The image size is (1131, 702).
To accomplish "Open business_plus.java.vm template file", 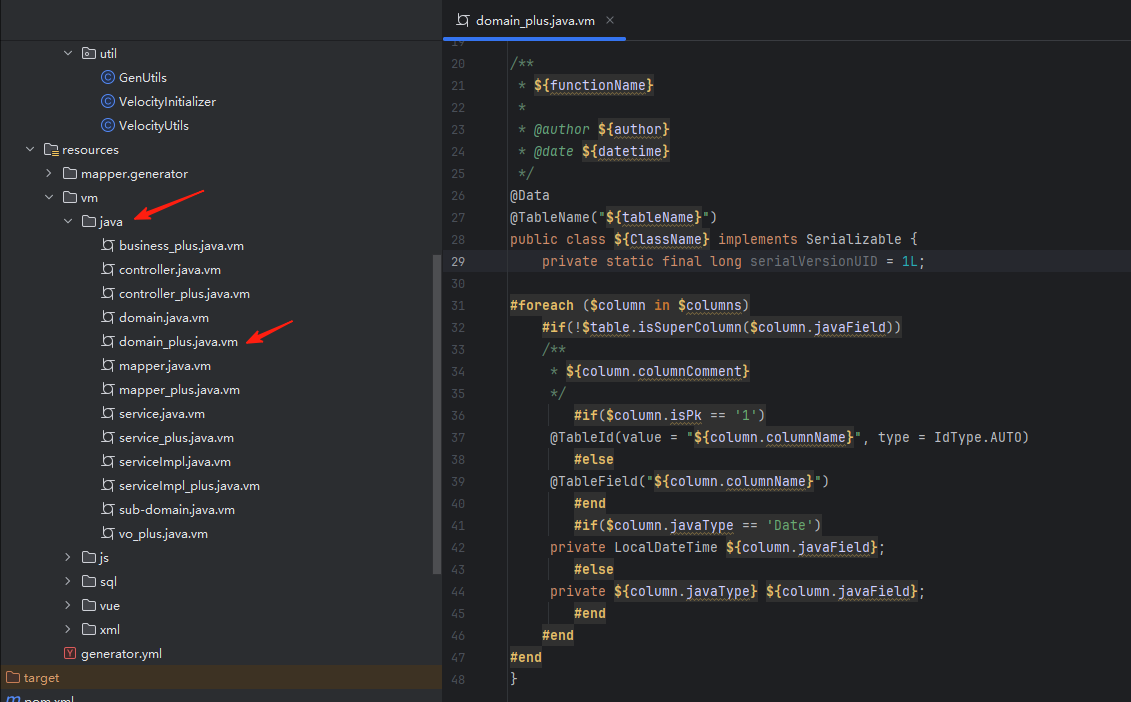I will (x=181, y=245).
